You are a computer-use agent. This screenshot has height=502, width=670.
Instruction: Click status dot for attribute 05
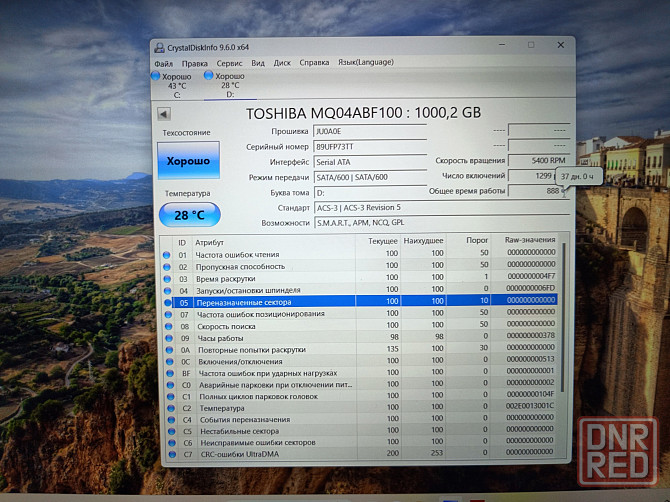(168, 303)
